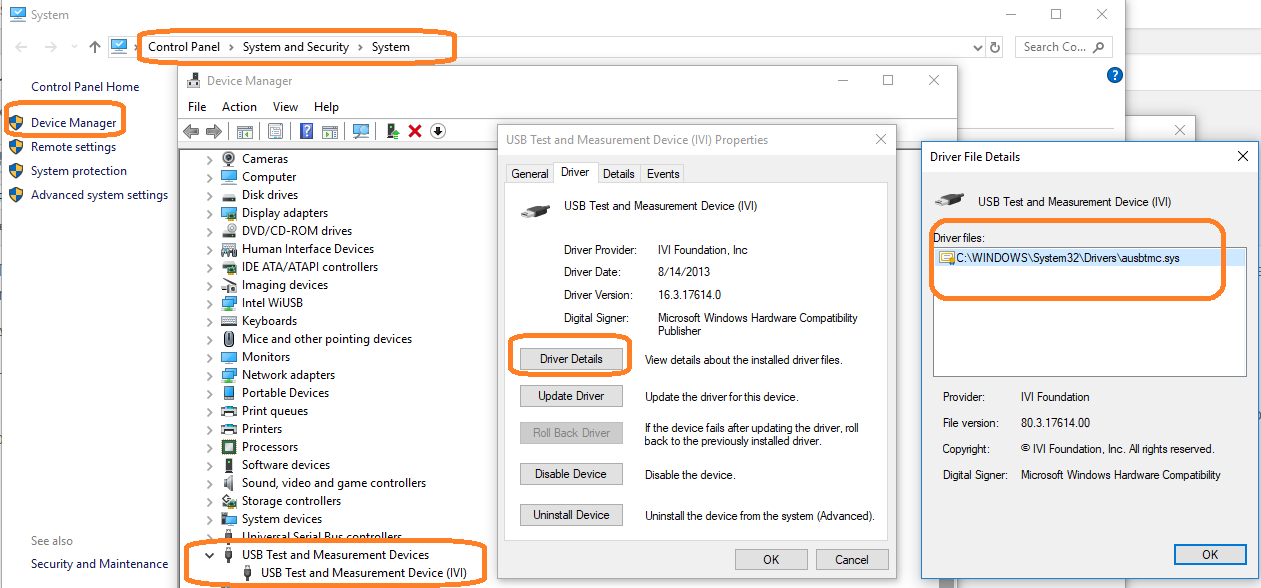Expand the Cameras device category

pos(209,159)
